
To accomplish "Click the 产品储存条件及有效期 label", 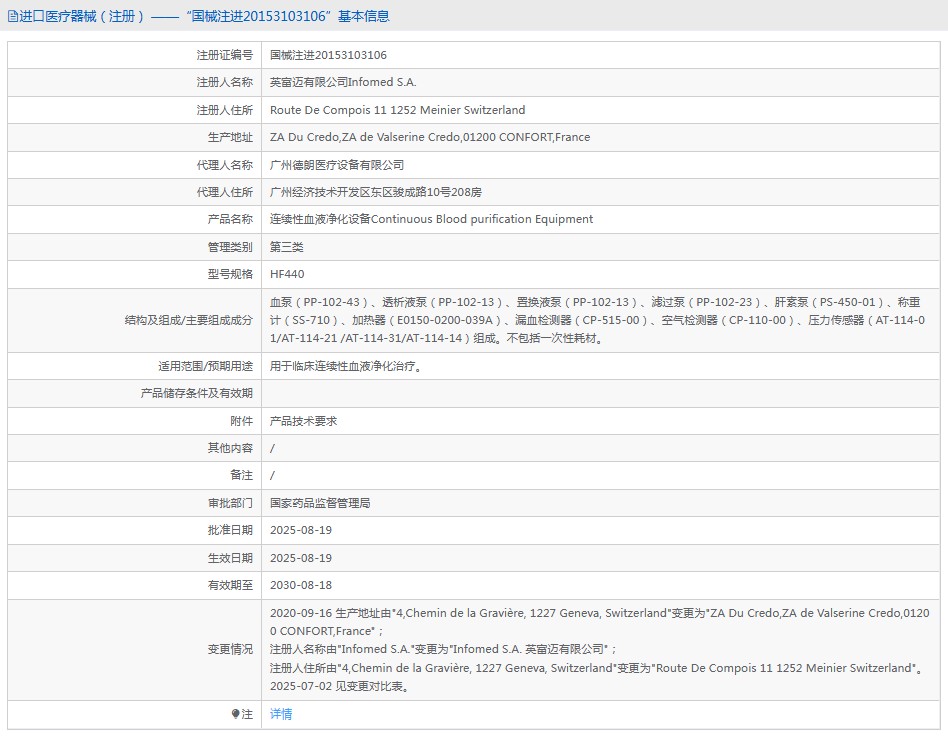I will pos(196,393).
